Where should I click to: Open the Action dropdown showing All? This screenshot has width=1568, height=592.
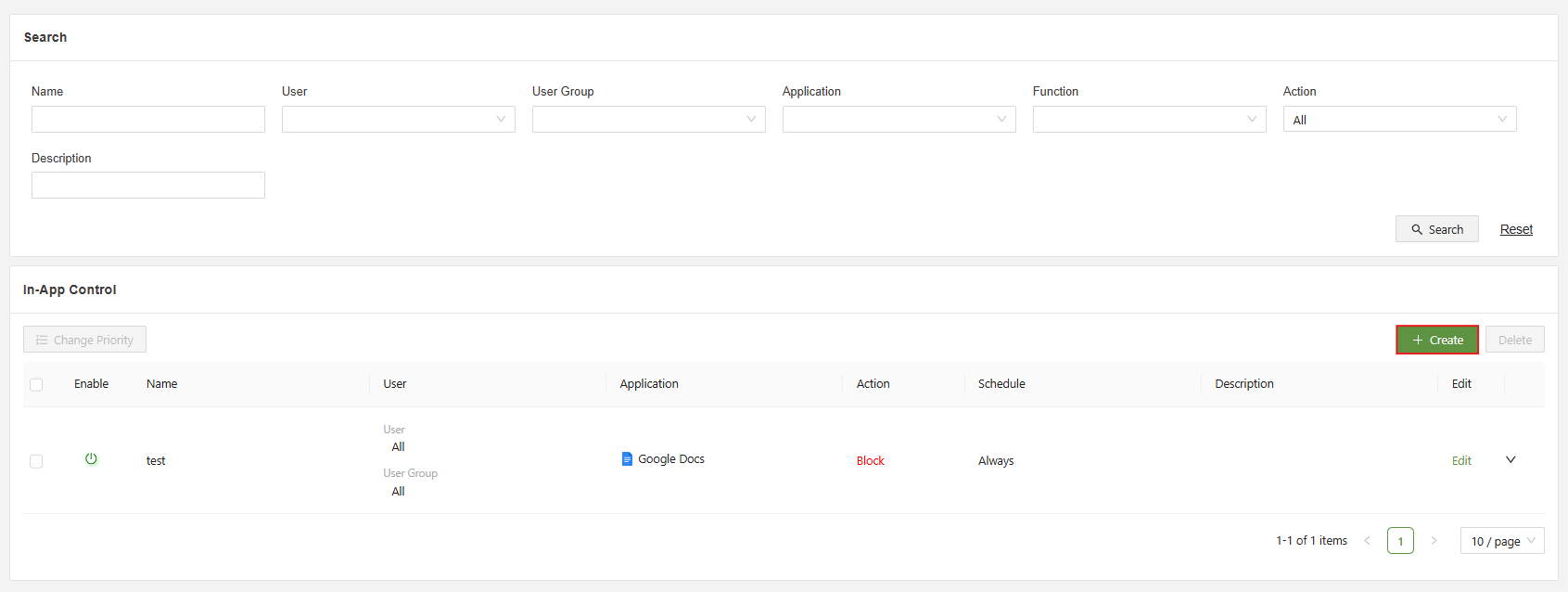tap(1399, 119)
